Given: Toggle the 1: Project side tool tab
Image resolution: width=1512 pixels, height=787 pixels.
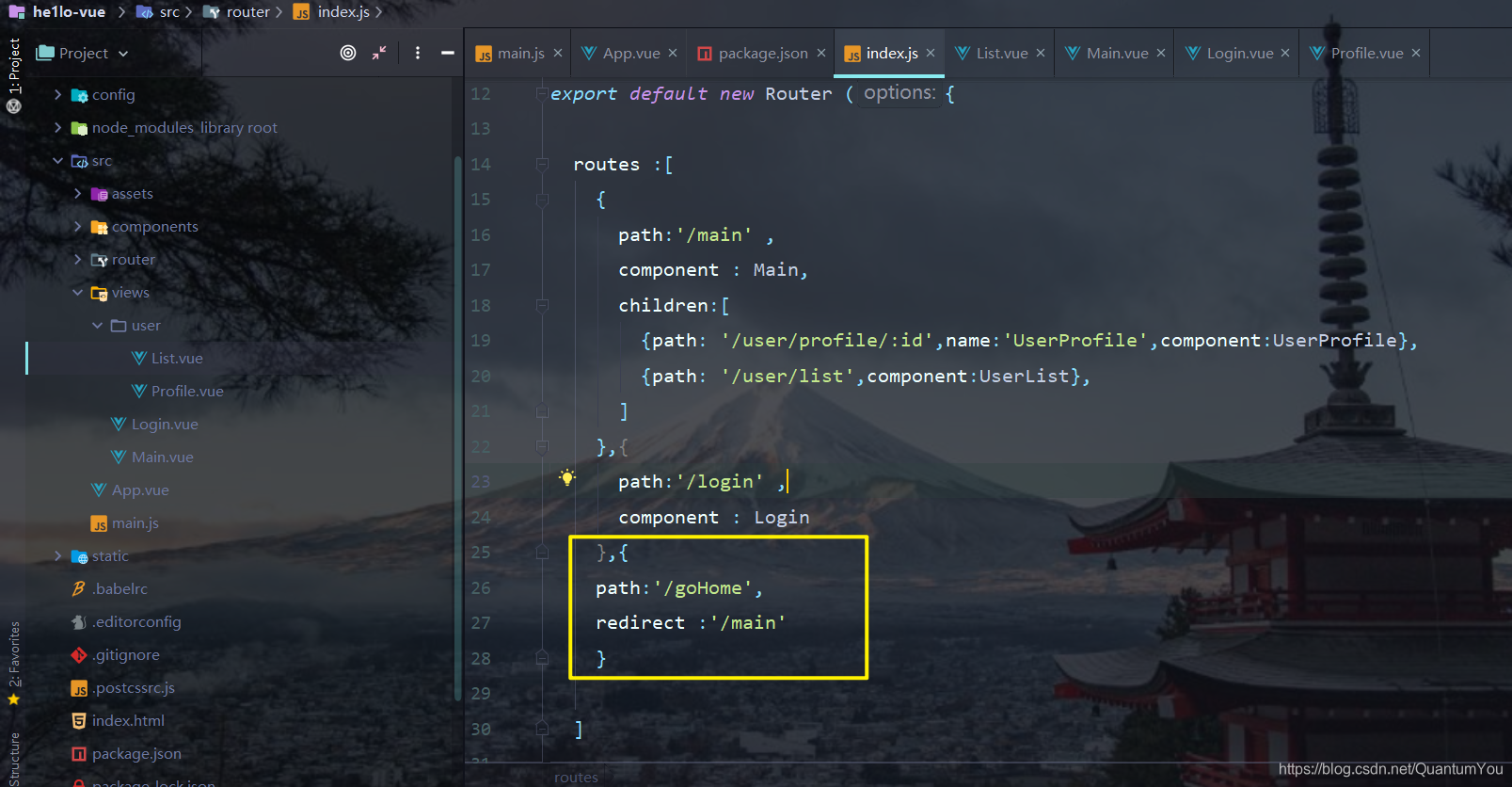Looking at the screenshot, I should click(13, 66).
